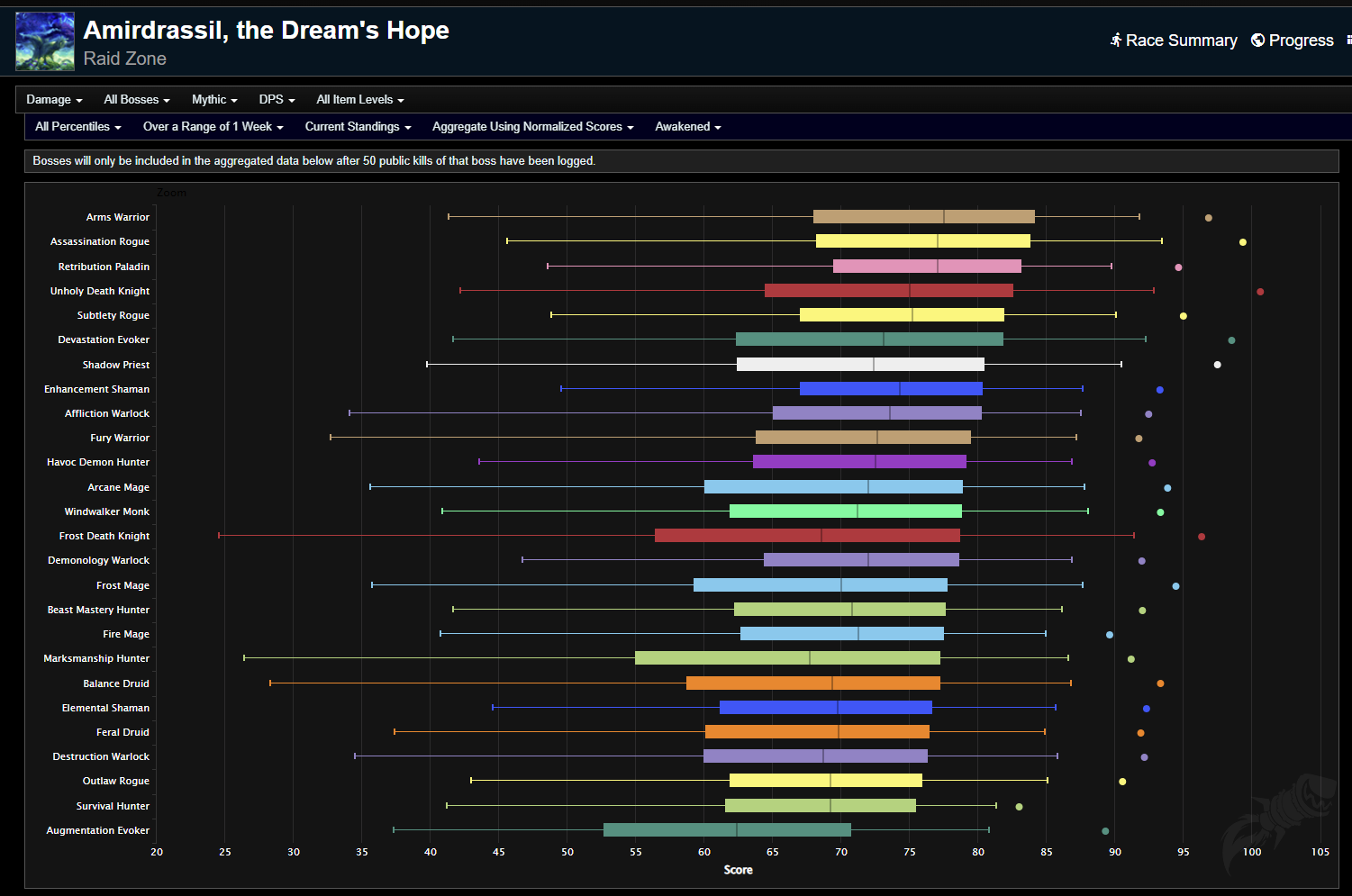Open the DPS role menu

(x=277, y=100)
